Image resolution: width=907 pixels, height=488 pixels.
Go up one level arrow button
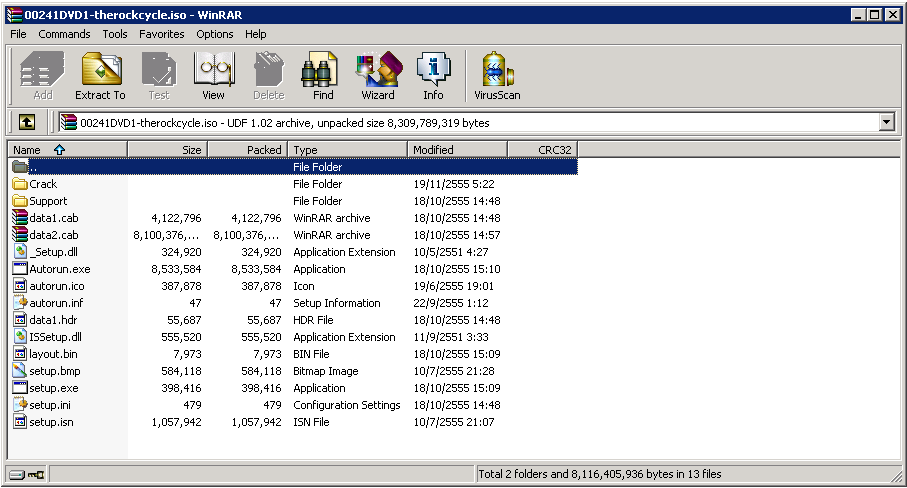click(27, 122)
